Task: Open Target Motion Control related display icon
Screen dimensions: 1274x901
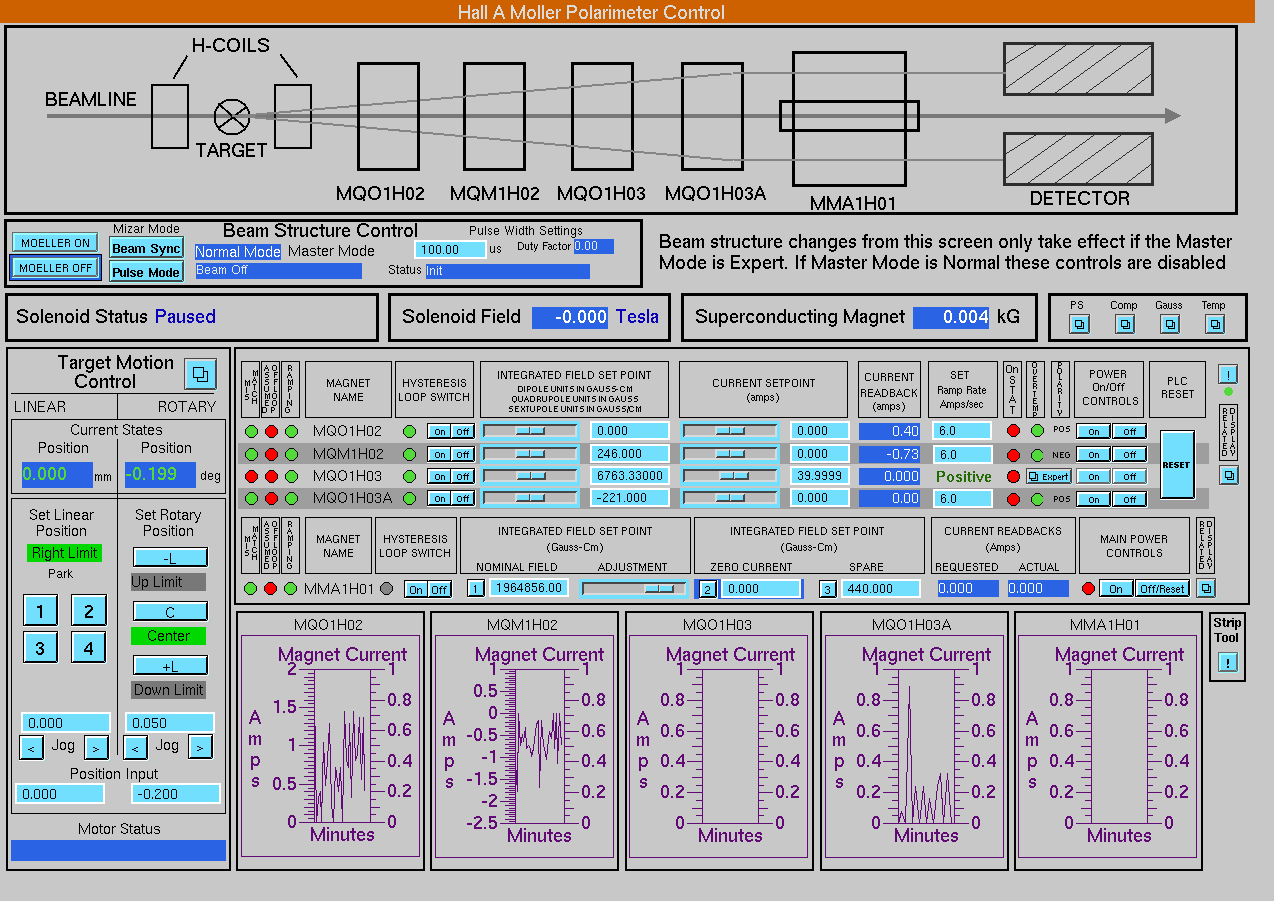Action: click(x=200, y=374)
